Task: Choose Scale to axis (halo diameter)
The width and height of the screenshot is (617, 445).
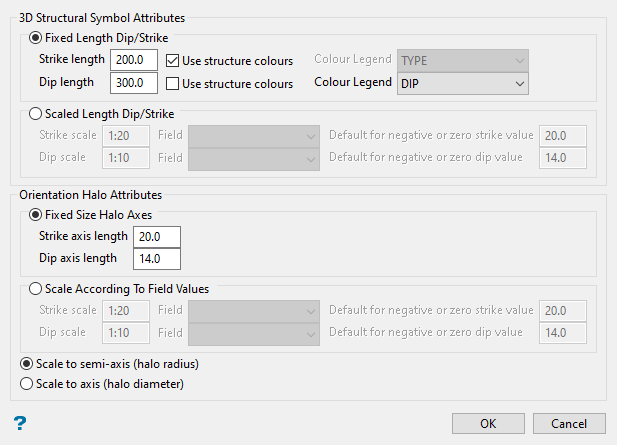Action: [27, 383]
